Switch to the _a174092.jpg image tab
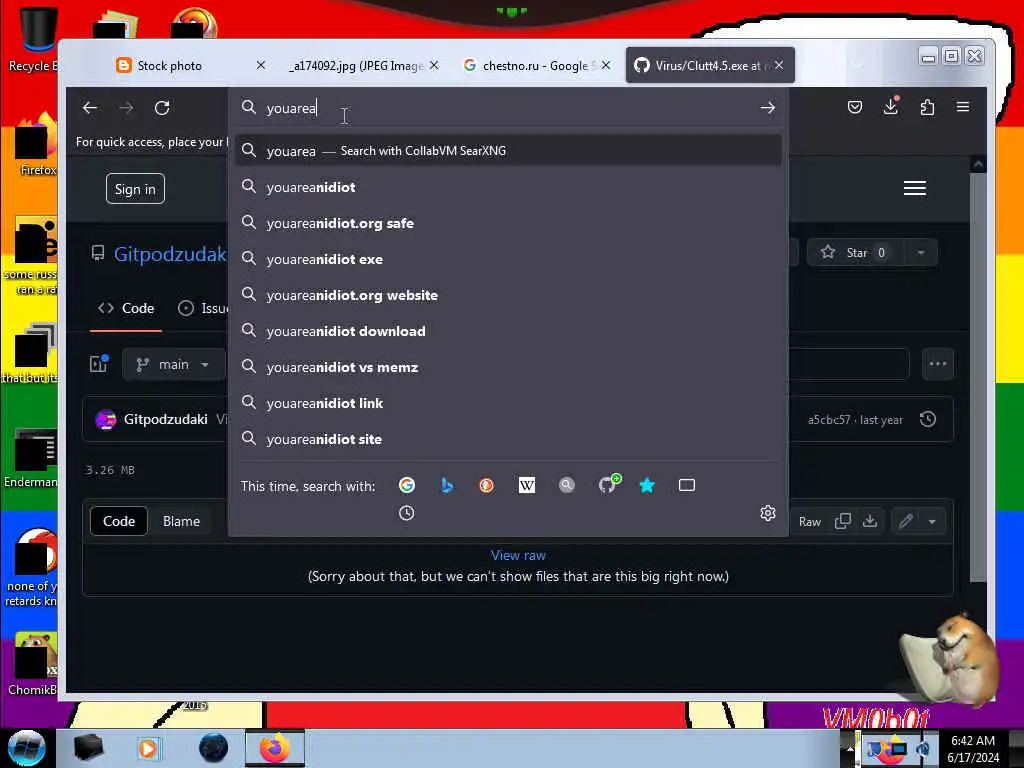 click(x=356, y=65)
